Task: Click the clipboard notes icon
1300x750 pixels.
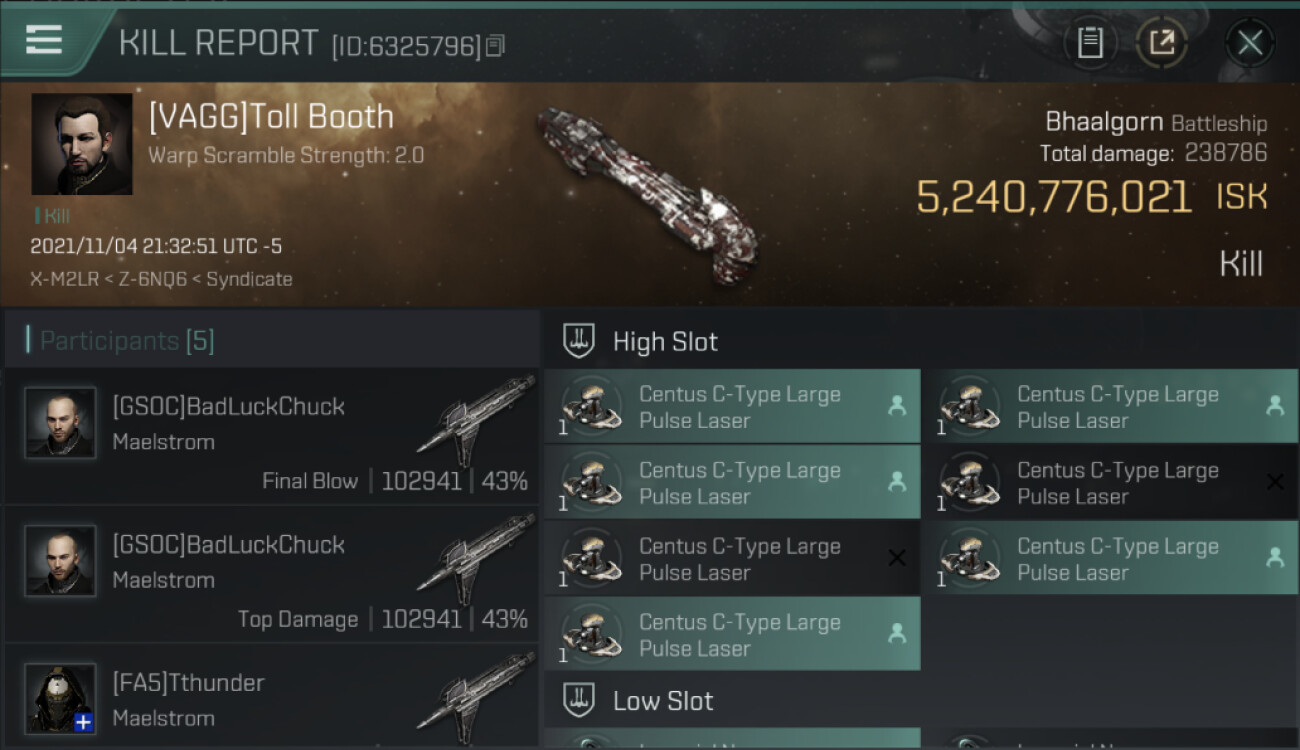Action: tap(1089, 43)
